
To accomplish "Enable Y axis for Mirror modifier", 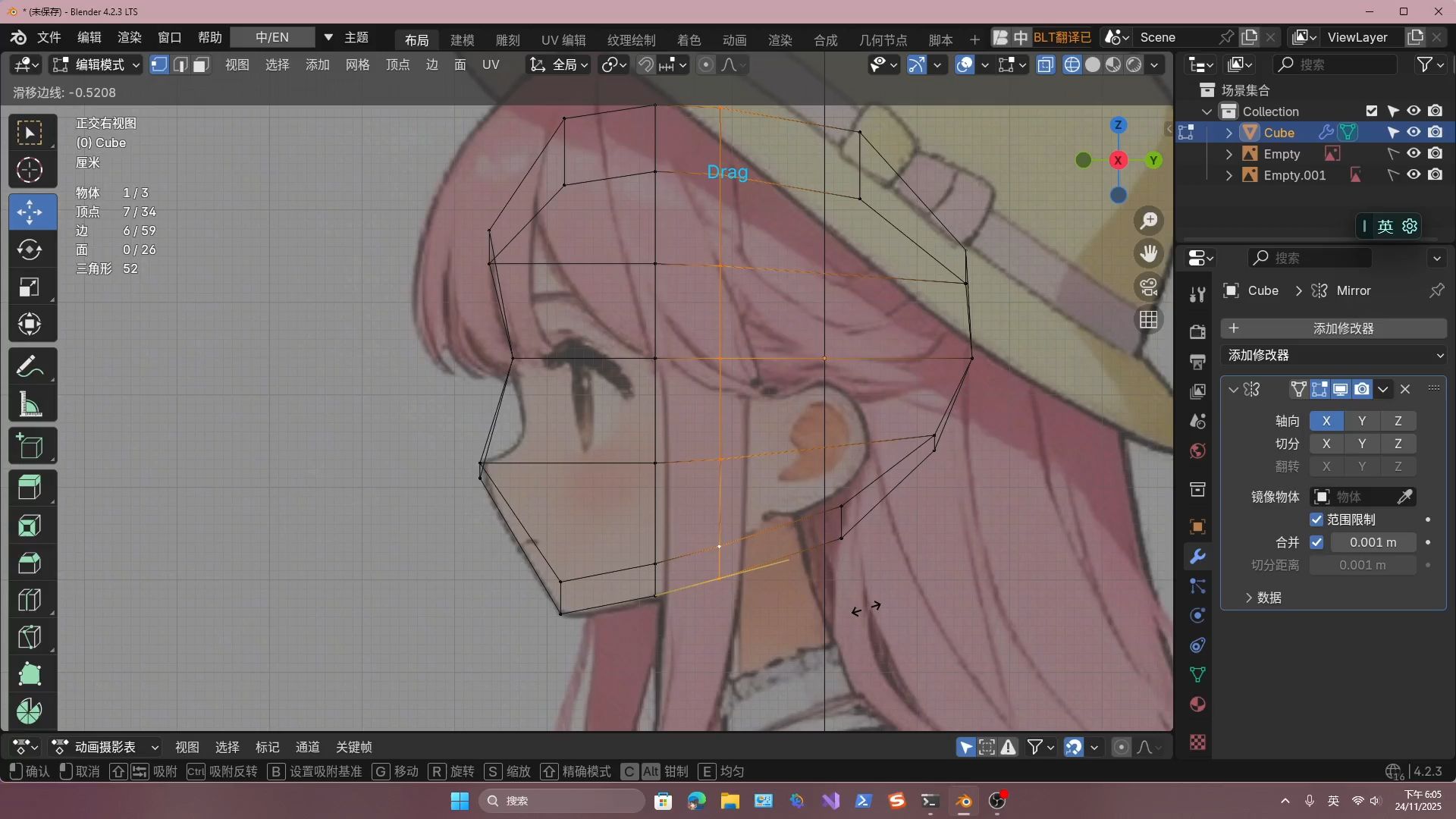I will 1362,421.
